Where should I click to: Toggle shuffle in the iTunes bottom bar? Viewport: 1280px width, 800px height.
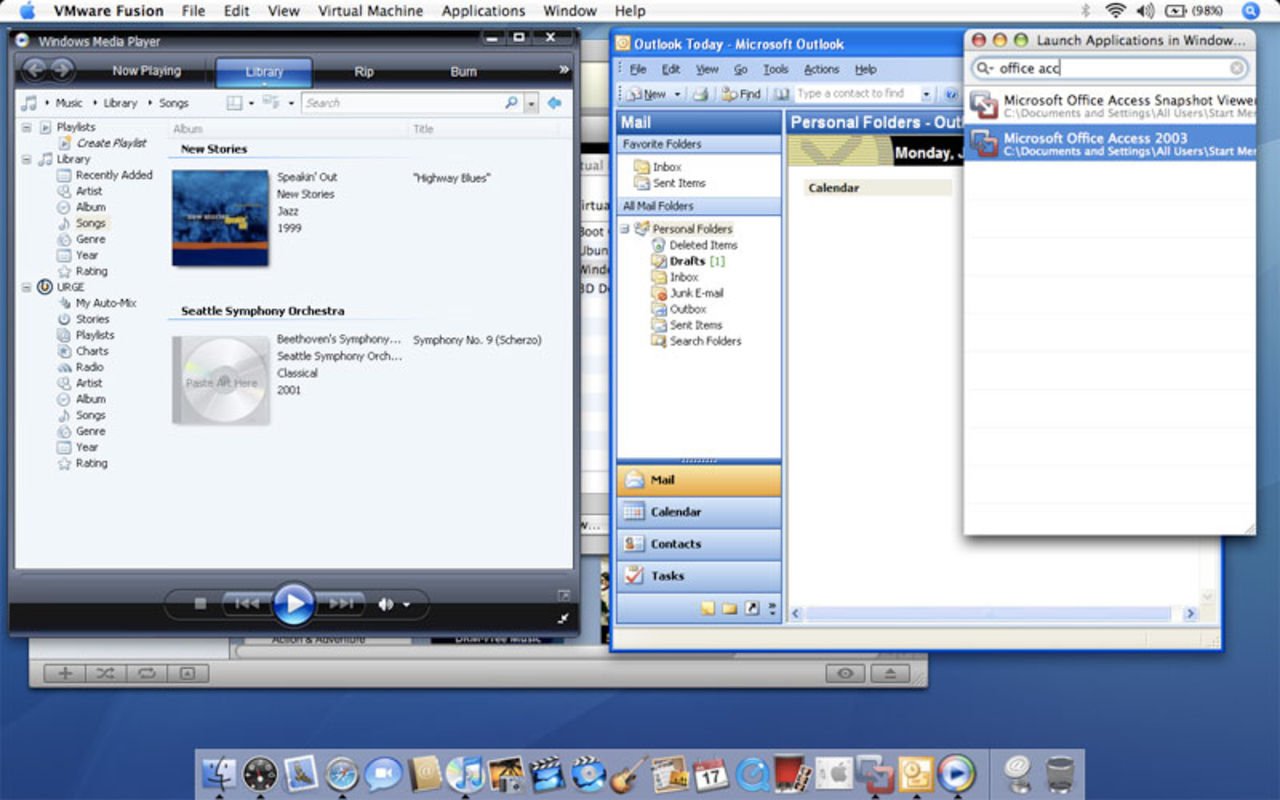105,673
